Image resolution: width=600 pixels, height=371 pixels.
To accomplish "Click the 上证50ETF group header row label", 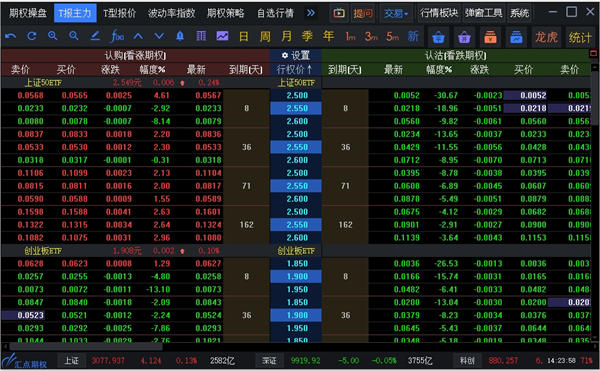I will 43,83.
